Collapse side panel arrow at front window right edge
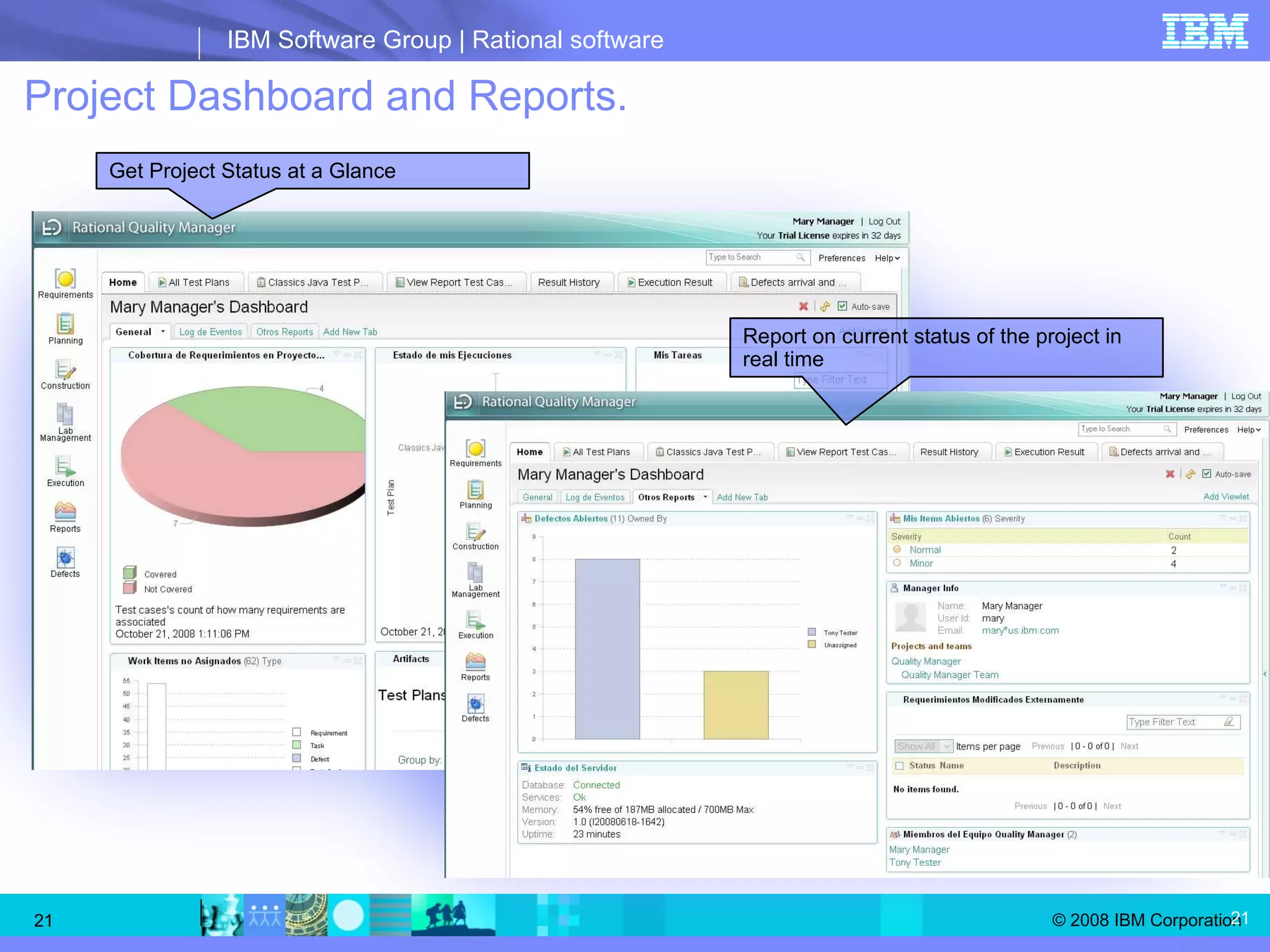This screenshot has height=952, width=1270. click(x=1265, y=674)
